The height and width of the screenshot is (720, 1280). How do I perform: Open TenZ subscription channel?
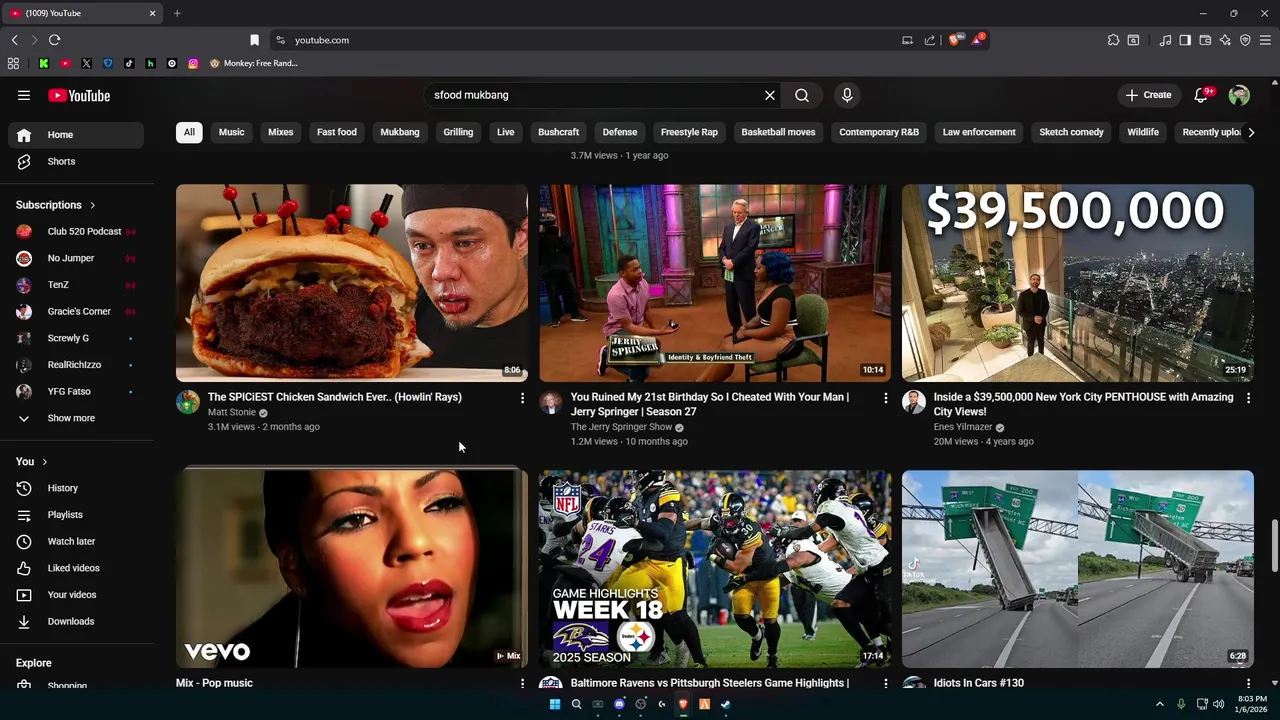click(76, 285)
